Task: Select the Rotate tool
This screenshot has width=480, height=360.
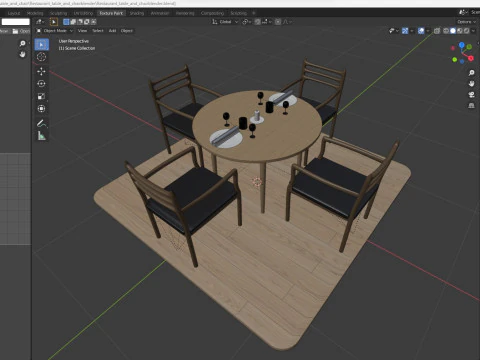Action: (x=41, y=84)
